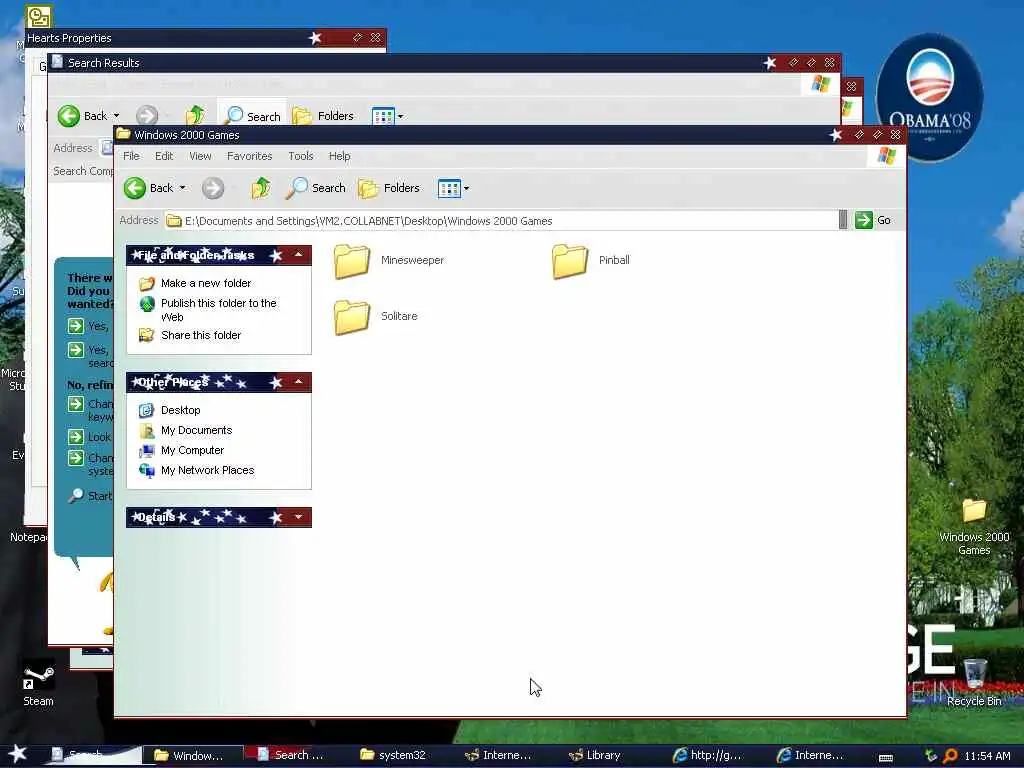Open Back history dropdown arrow in Windows 2000 Games
Image resolution: width=1024 pixels, height=768 pixels.
182,188
